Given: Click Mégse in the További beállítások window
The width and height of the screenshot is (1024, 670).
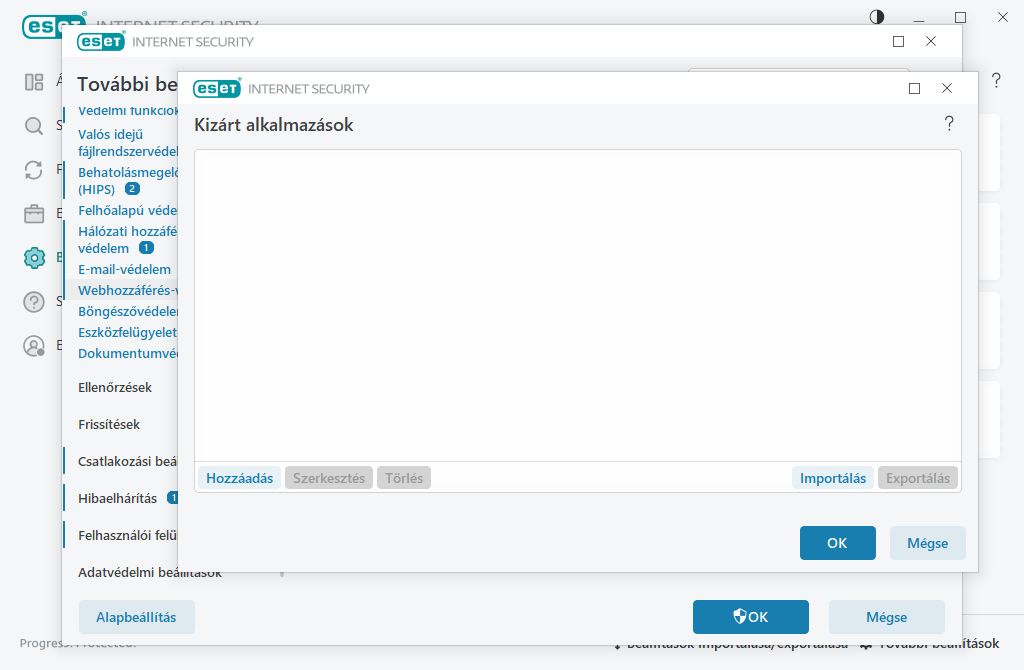Looking at the screenshot, I should click(x=887, y=616).
